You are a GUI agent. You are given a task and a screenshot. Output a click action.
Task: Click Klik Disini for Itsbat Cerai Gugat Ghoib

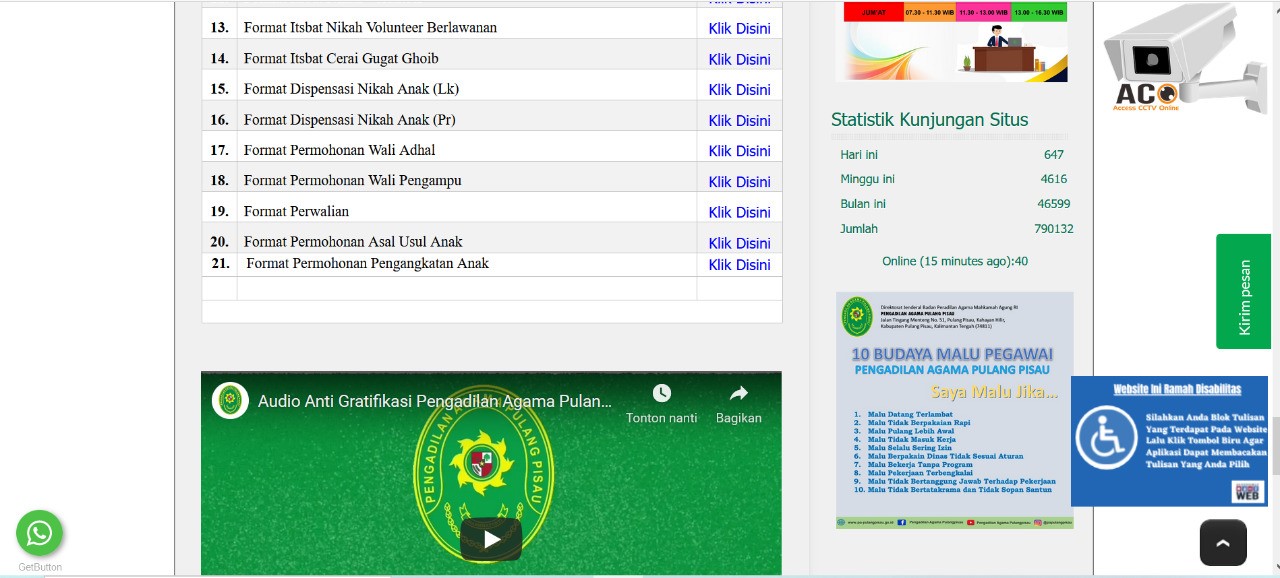pyautogui.click(x=739, y=59)
